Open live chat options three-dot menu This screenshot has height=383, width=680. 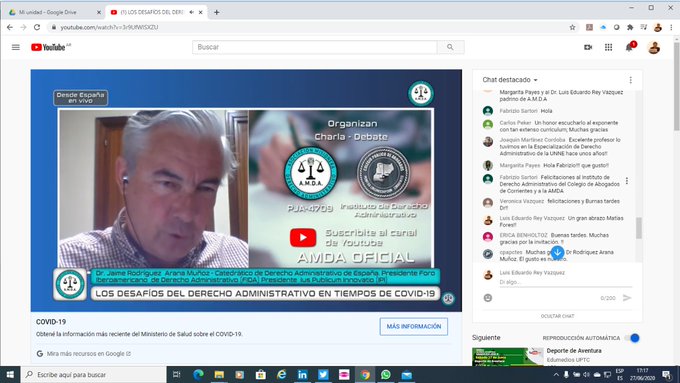pos(631,80)
